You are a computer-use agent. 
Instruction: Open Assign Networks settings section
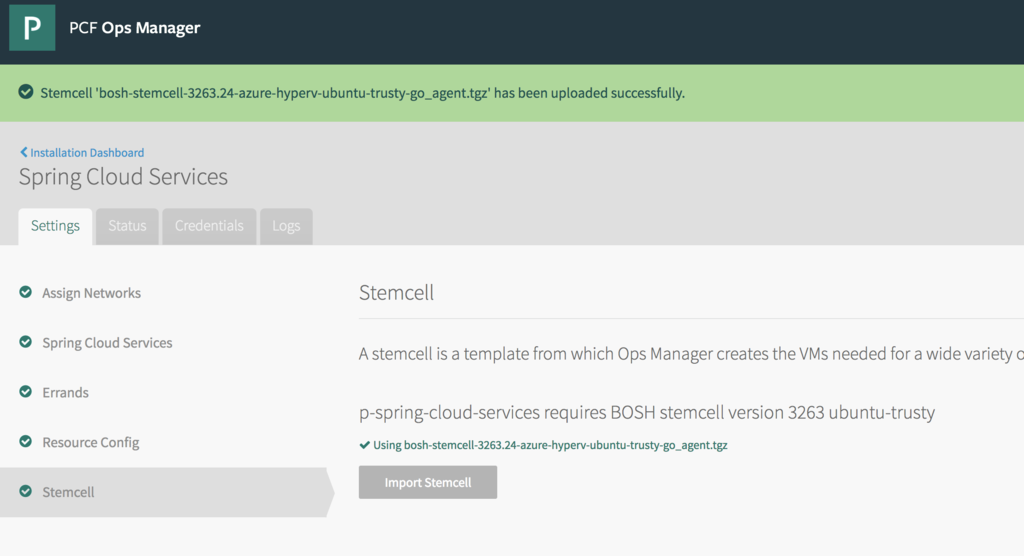(x=91, y=293)
